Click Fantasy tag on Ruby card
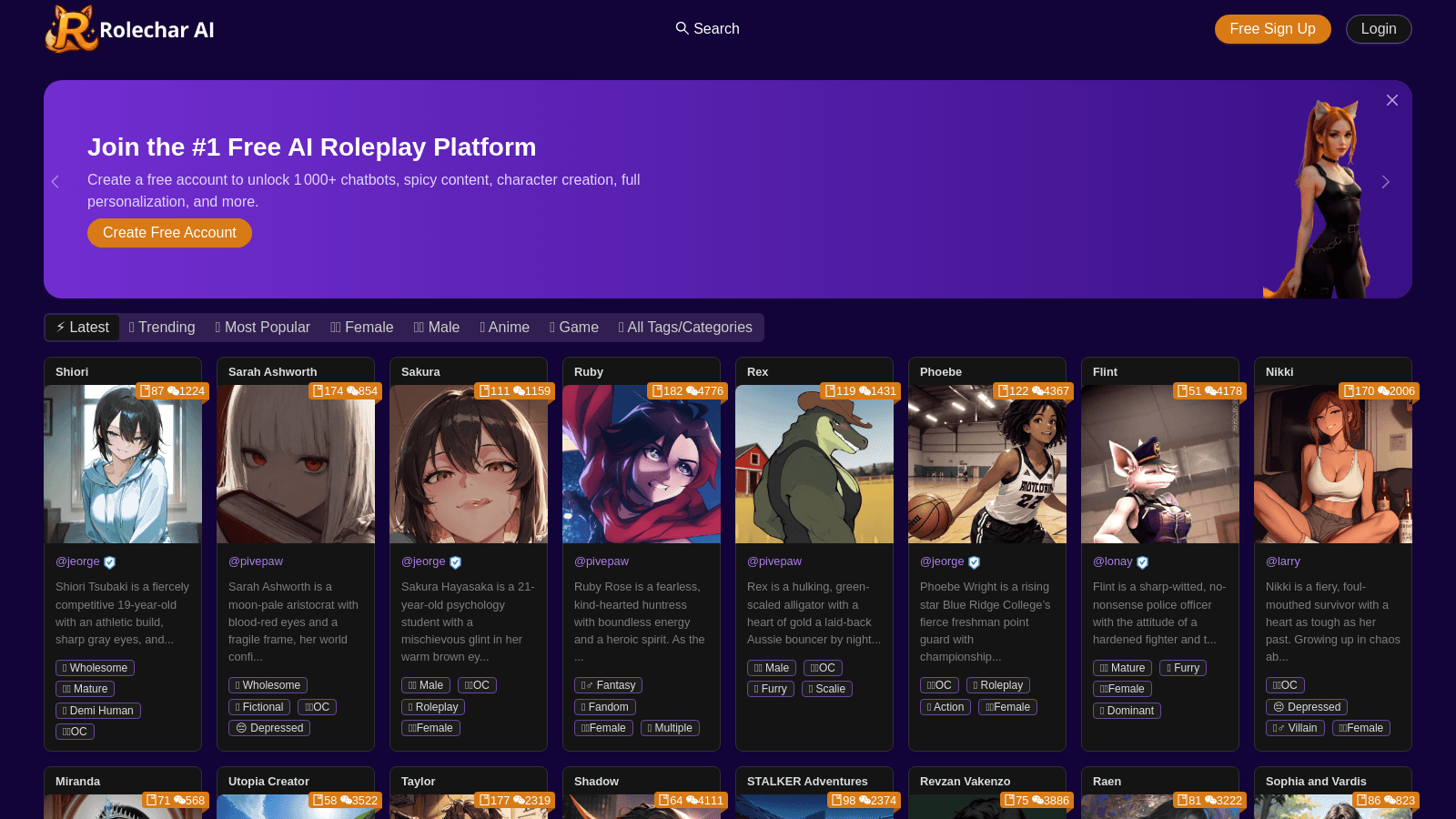This screenshot has height=819, width=1456. click(609, 685)
